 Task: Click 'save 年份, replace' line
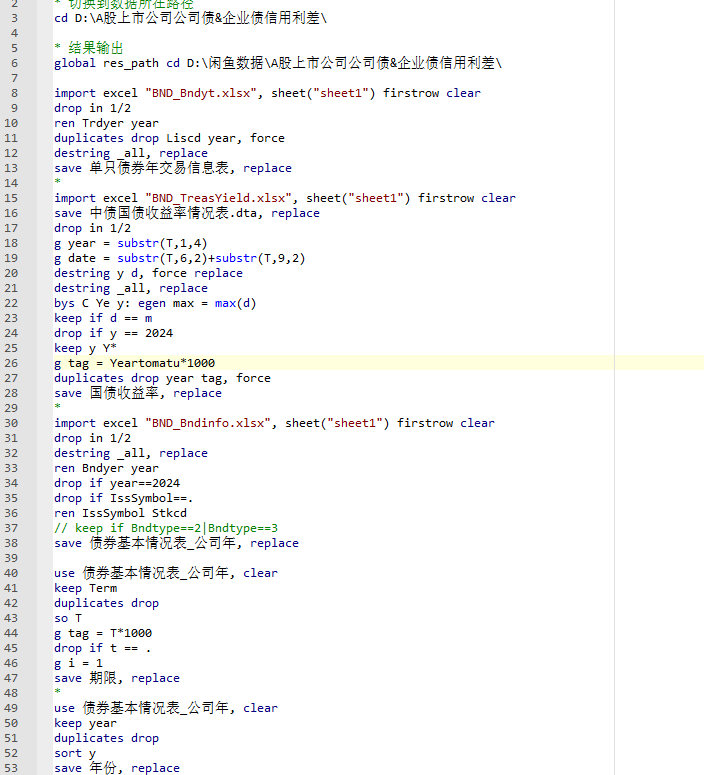pyautogui.click(x=117, y=768)
